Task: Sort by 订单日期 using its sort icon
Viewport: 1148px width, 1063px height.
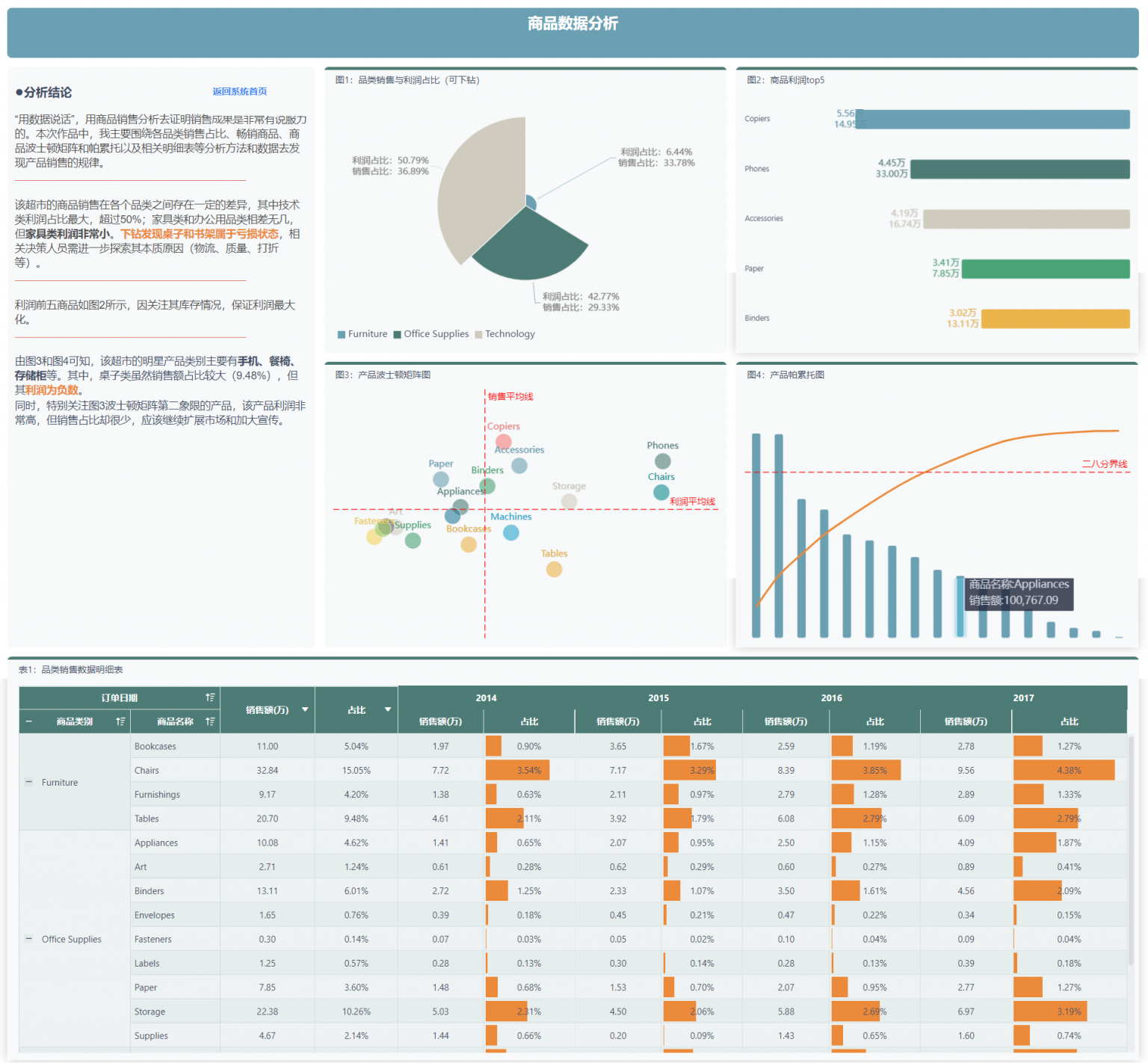Action: coord(210,697)
